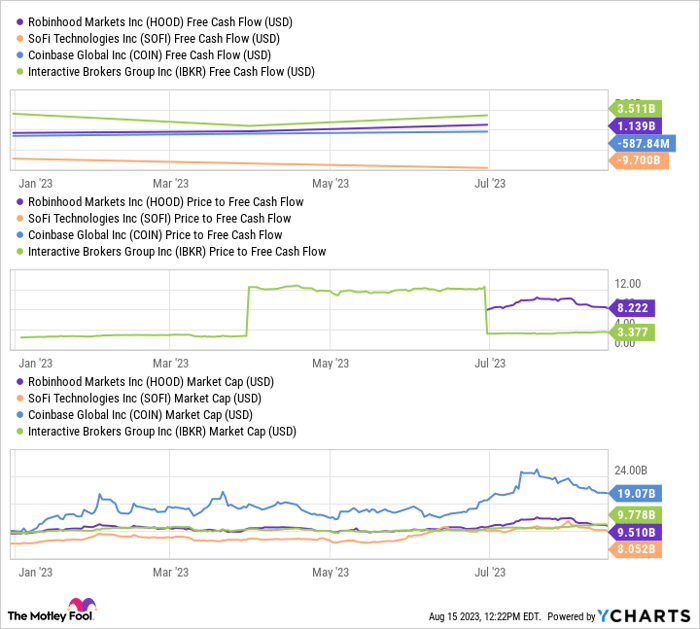The image size is (700, 629).
Task: Click the green dot beside IBKR Price to Free Cash Flow
Action: pos(20,251)
